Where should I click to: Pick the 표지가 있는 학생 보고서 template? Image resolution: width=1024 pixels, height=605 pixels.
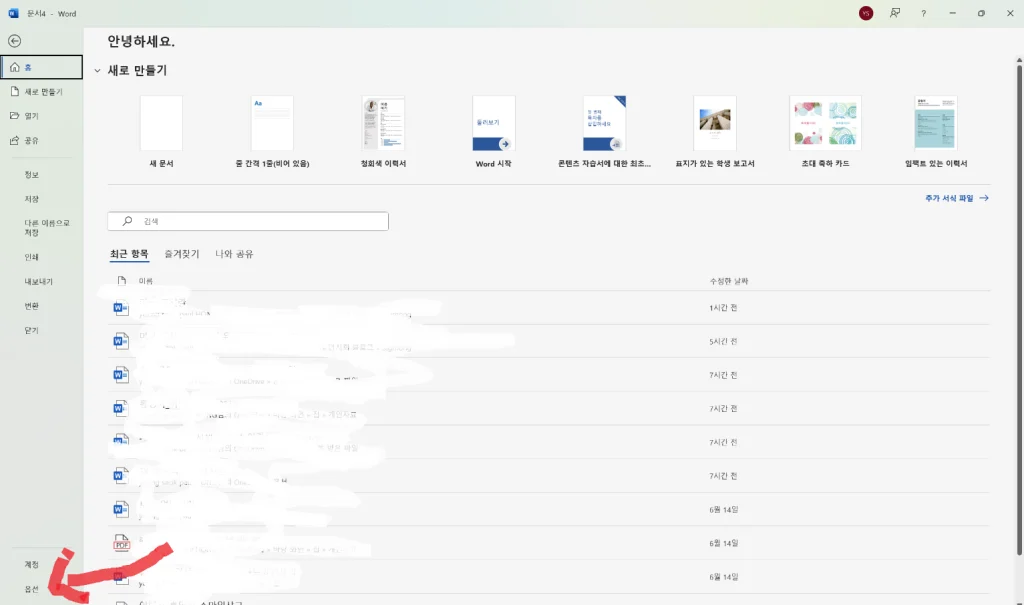point(715,132)
